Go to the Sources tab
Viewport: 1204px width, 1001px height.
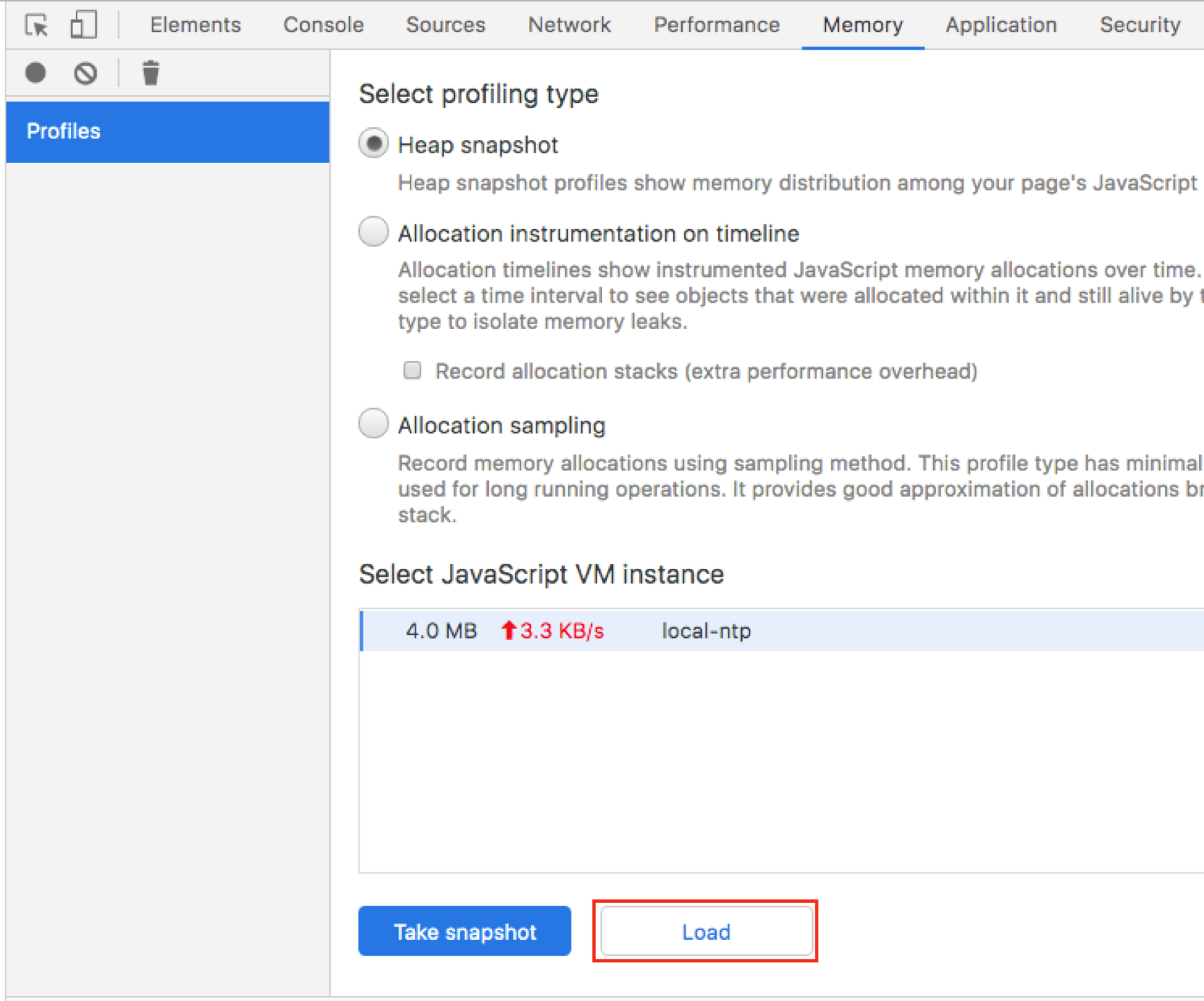click(x=445, y=25)
